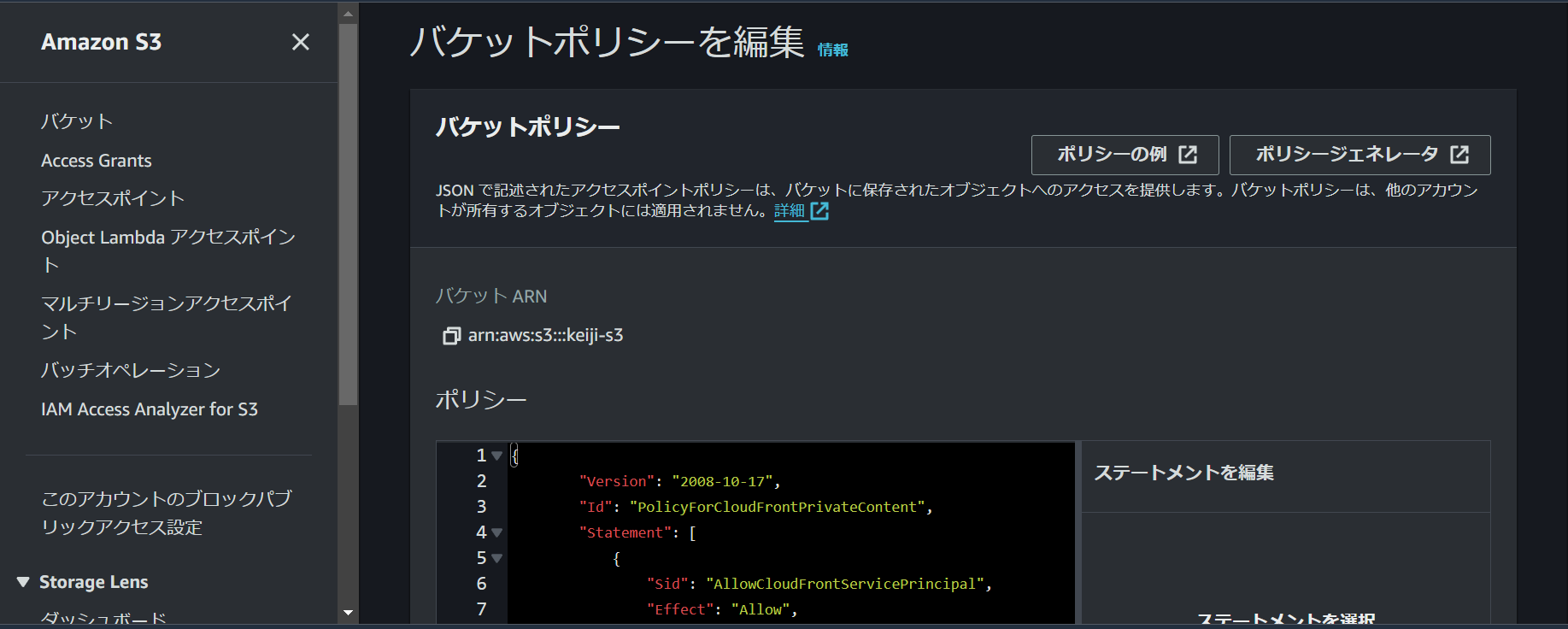Click the arn:aws:s3:::keiji-s3 ARN text
The image size is (1568, 629).
(545, 336)
